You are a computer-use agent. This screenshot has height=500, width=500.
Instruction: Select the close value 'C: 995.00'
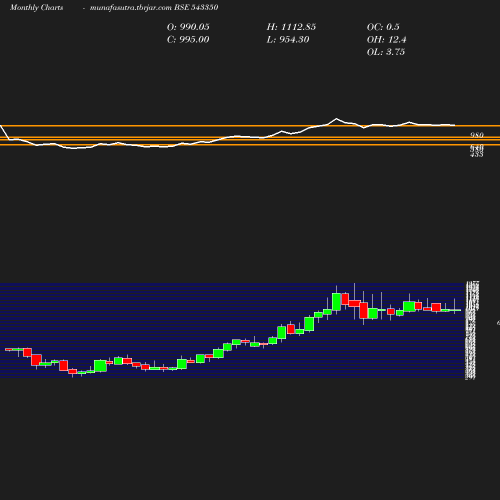tap(188, 40)
